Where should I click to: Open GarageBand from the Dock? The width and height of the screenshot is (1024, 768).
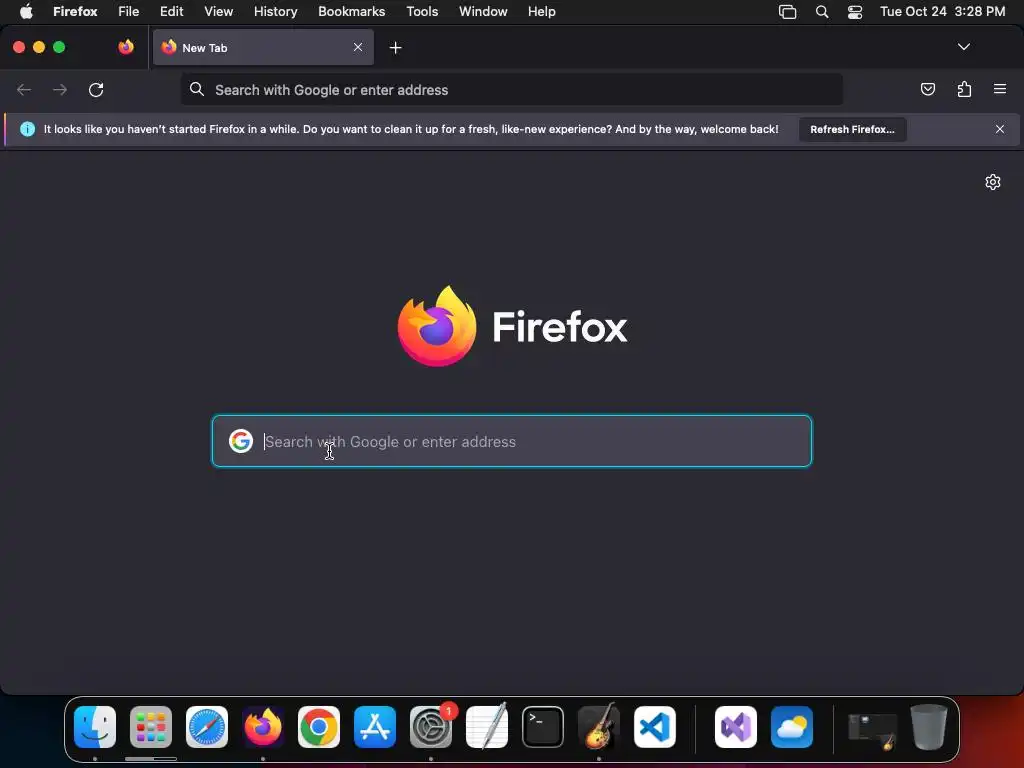click(599, 727)
